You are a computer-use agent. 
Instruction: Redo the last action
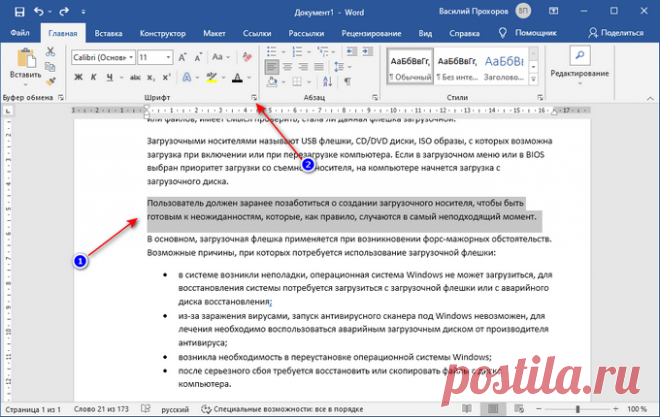[x=64, y=12]
